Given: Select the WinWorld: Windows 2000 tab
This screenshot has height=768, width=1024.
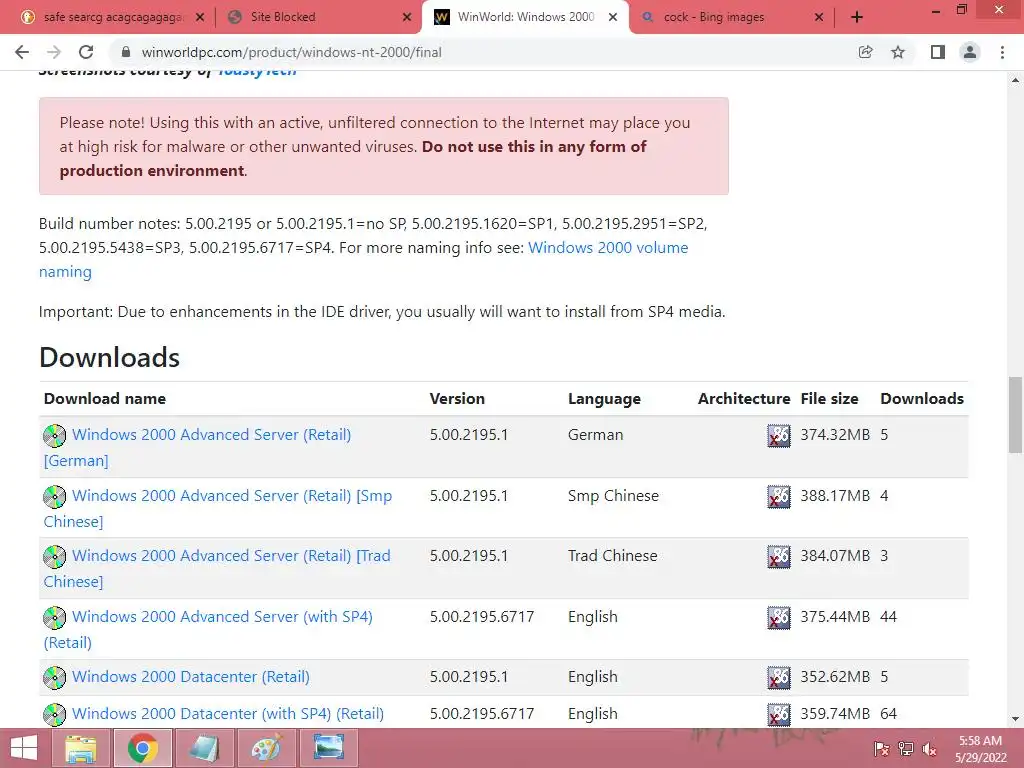Looking at the screenshot, I should (526, 17).
